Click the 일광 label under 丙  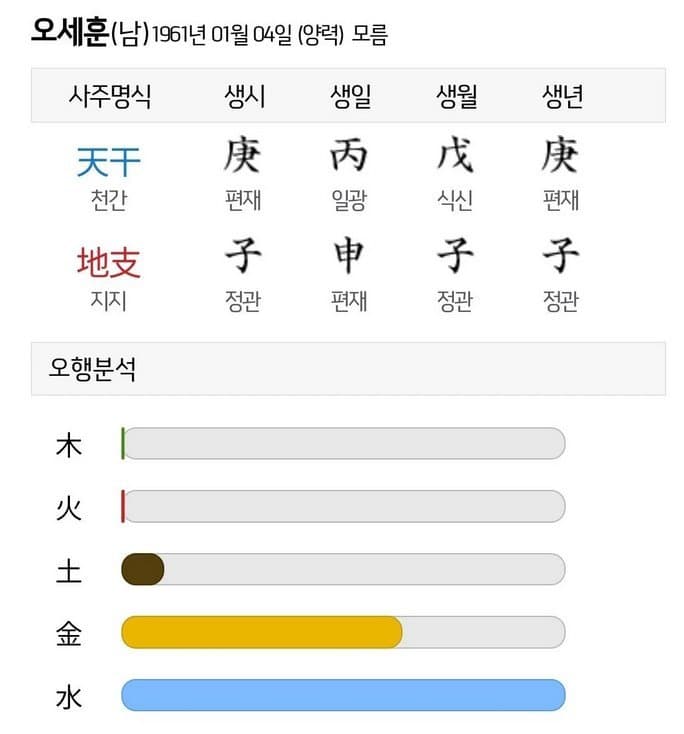point(349,200)
